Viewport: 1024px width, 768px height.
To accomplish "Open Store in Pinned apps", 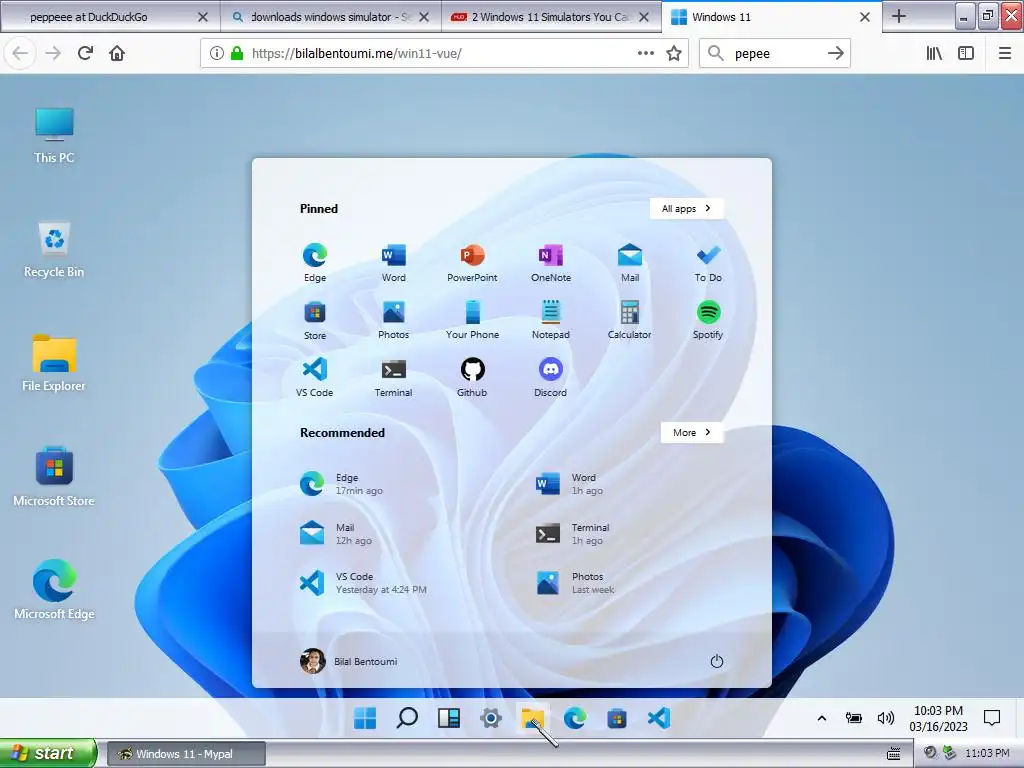I will (x=315, y=320).
